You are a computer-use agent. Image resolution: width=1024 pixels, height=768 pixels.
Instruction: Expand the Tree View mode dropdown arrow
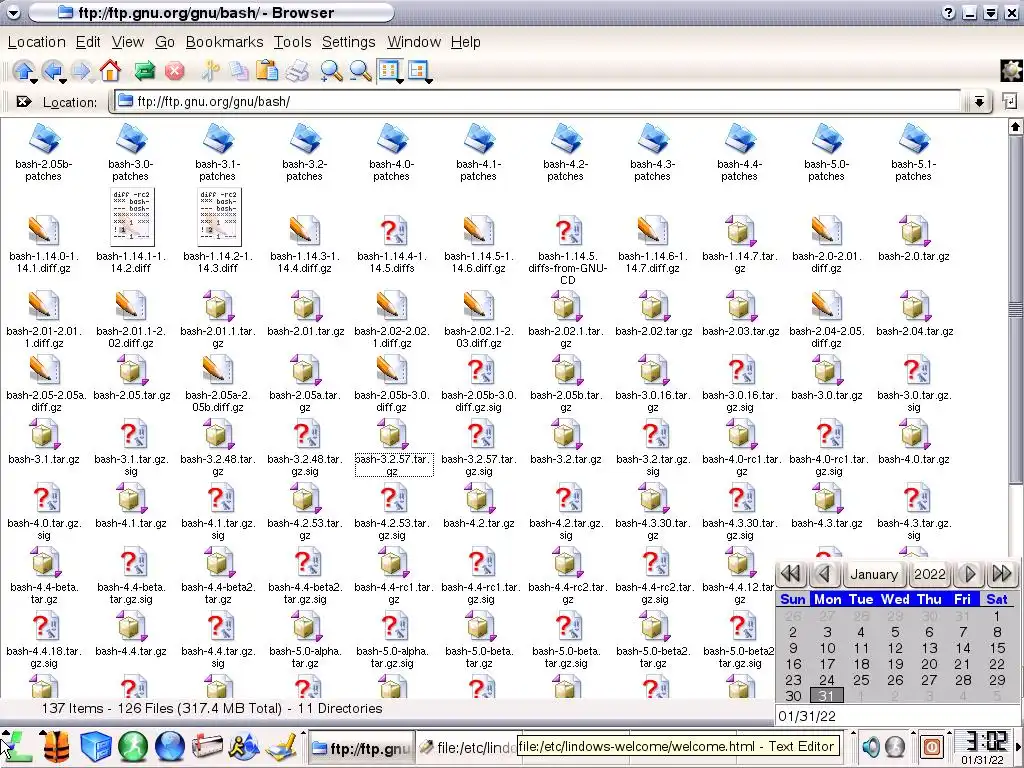pyautogui.click(x=428, y=81)
